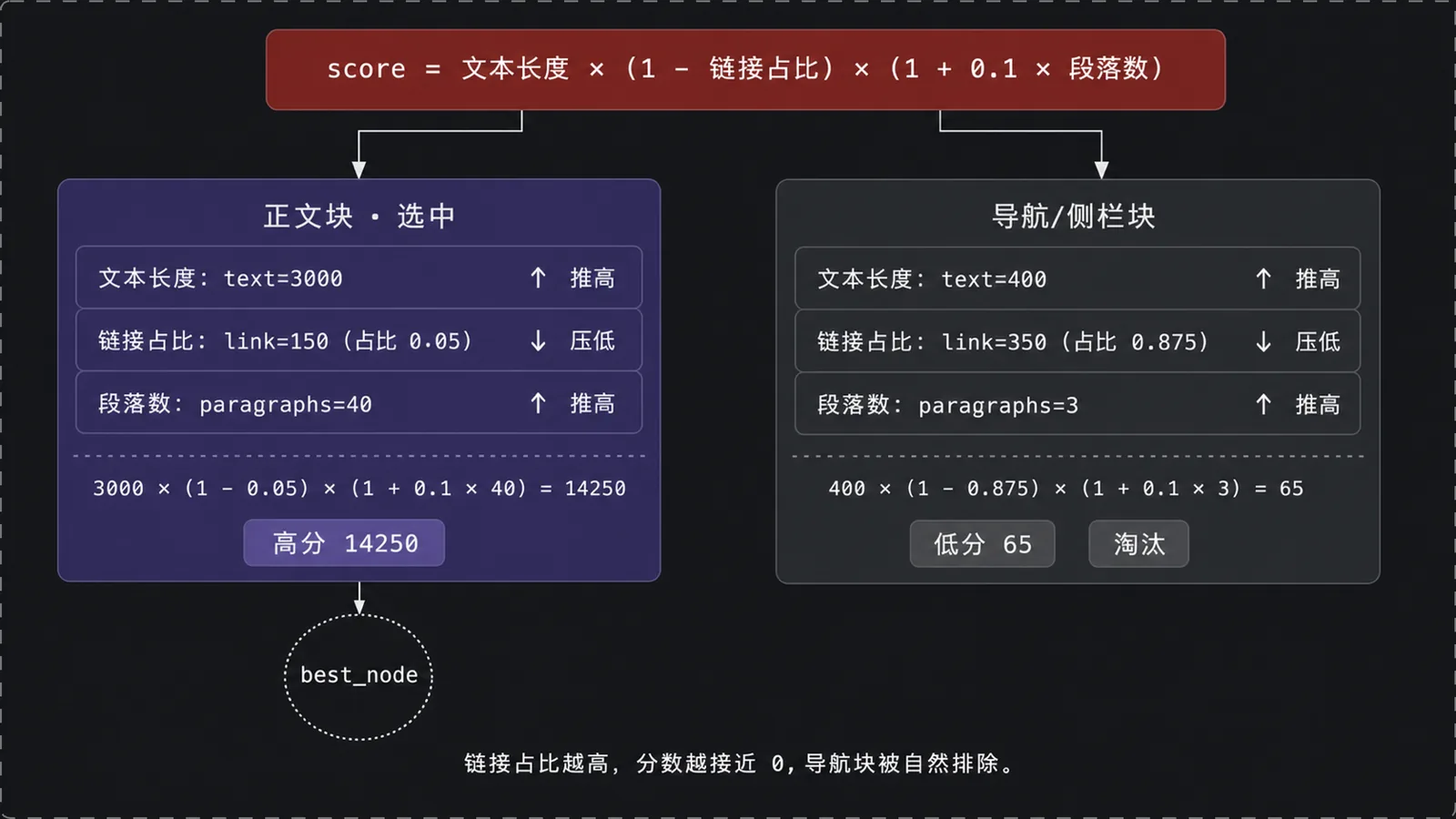
Task: Select the 链接占比: link=350 (占比 0.875) label
Action: pyautogui.click(x=1014, y=341)
